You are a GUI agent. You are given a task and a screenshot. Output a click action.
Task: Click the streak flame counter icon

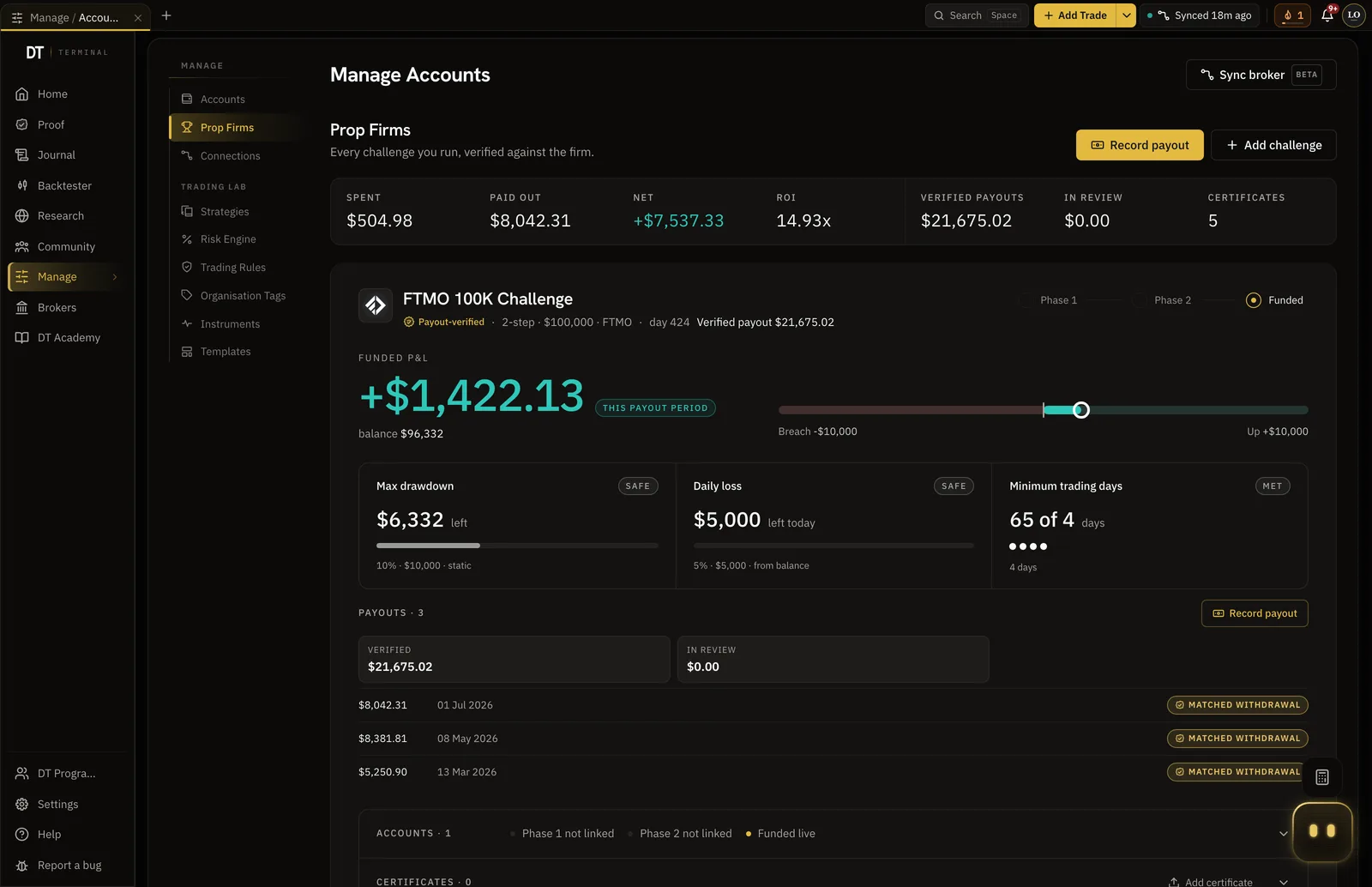point(1292,15)
